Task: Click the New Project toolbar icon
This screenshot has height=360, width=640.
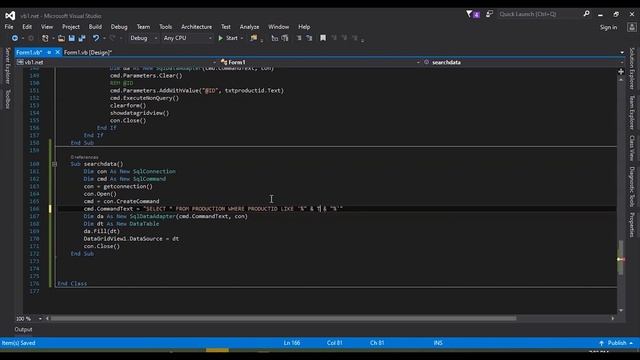Action: tap(45, 38)
